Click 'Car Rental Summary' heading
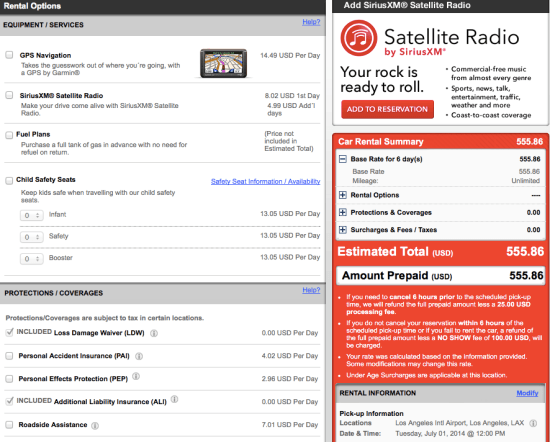This screenshot has height=442, width=550. point(381,142)
